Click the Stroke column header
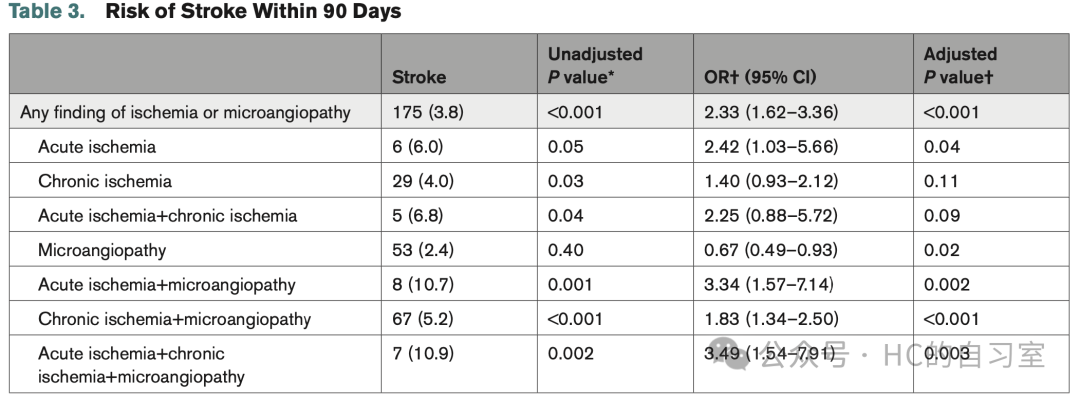 click(419, 77)
